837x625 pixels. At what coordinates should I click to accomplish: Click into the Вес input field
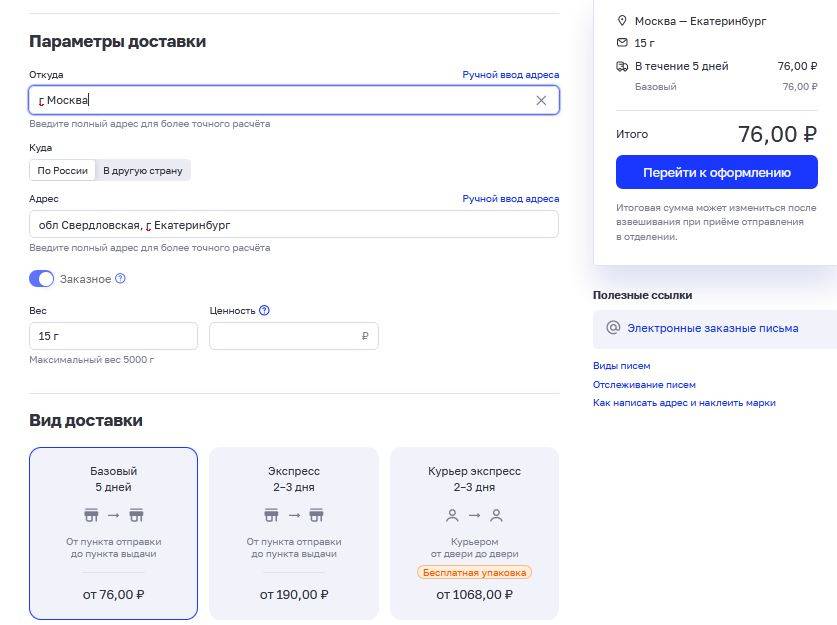(113, 336)
